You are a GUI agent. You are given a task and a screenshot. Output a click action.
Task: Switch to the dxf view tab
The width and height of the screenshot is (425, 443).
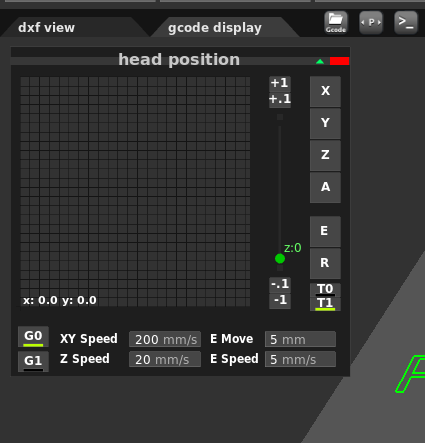47,28
